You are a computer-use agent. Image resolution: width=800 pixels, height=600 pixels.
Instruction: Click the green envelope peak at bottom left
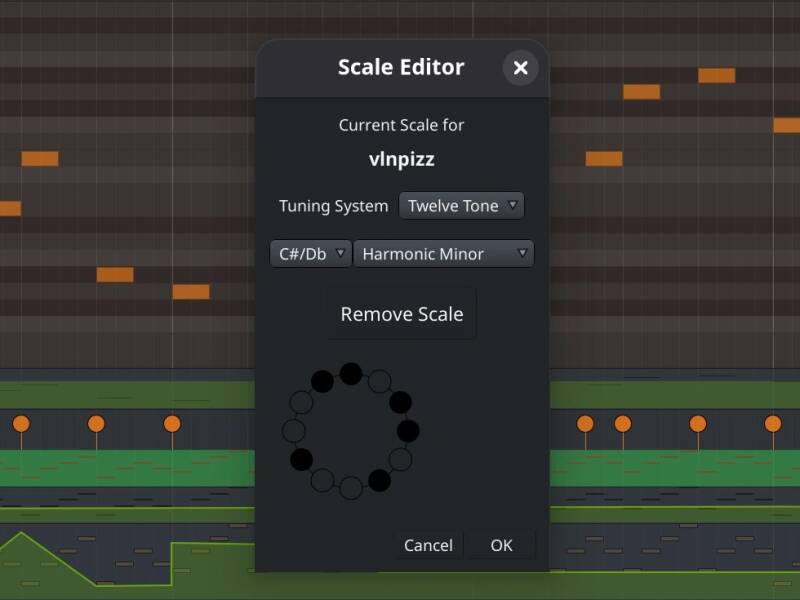coord(21,533)
